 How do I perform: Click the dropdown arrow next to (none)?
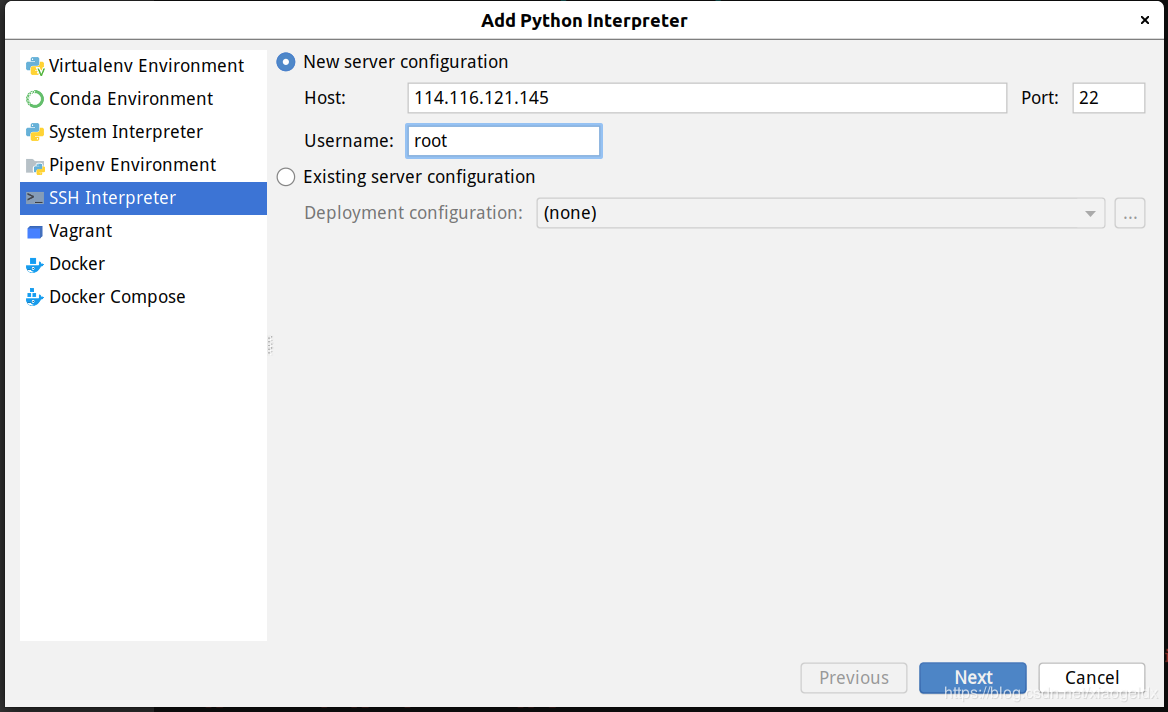pos(1090,214)
